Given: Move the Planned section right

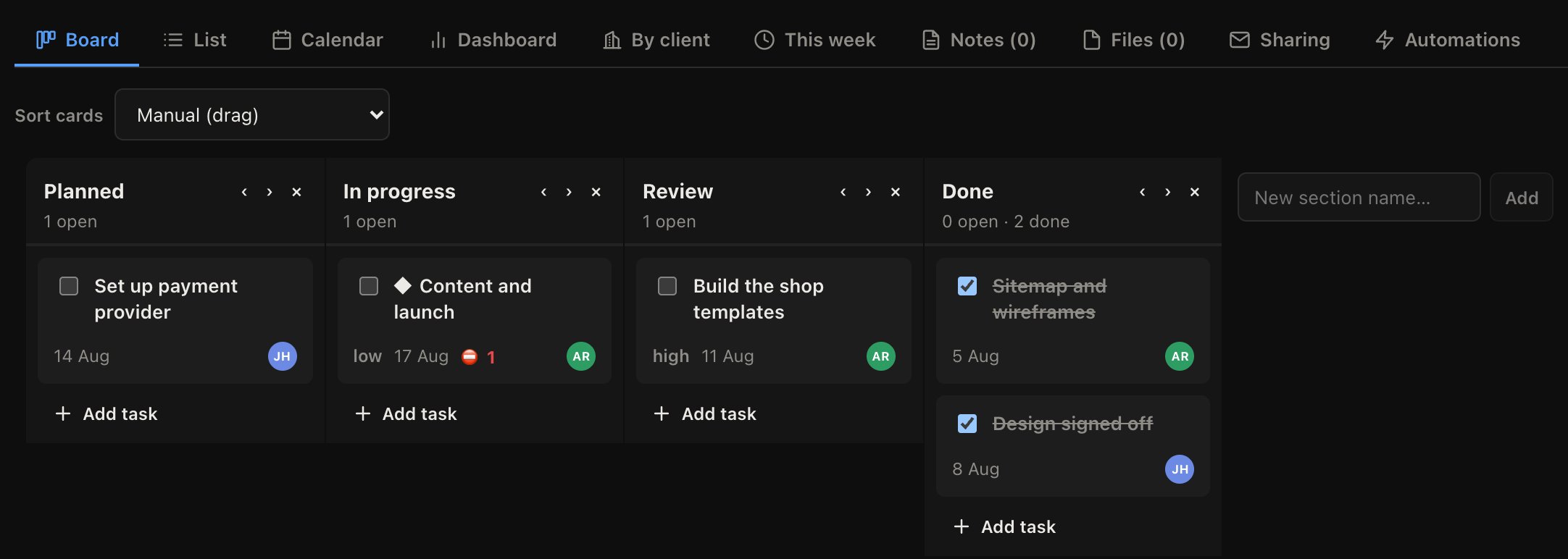Looking at the screenshot, I should pos(270,192).
